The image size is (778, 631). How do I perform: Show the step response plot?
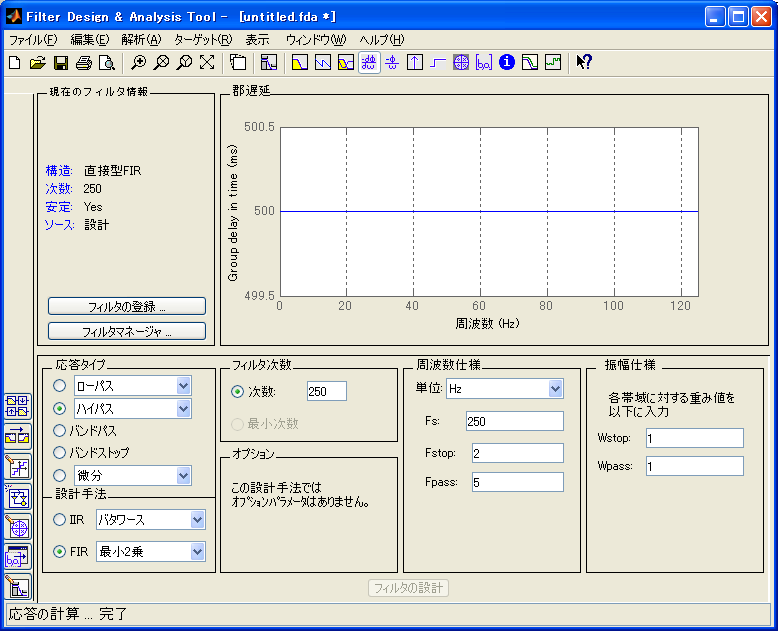click(438, 63)
